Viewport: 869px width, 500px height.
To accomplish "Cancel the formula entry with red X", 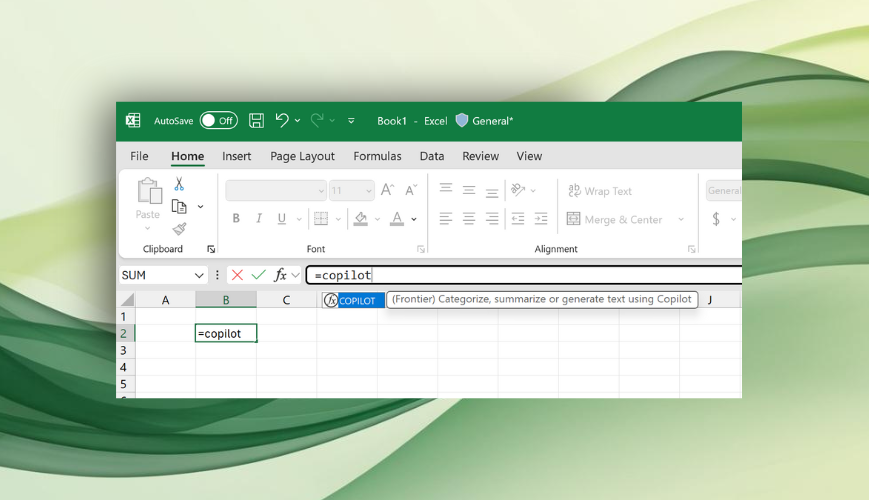I will [237, 275].
